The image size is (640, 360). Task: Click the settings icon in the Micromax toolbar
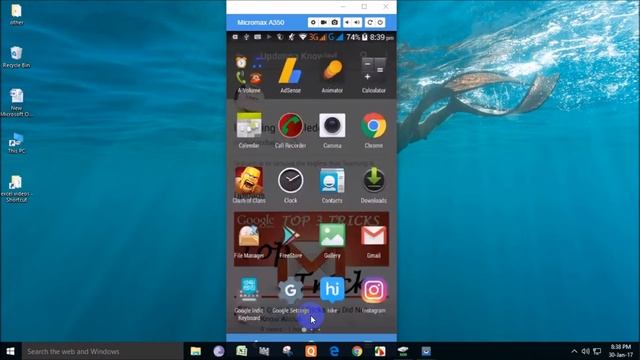click(x=313, y=22)
